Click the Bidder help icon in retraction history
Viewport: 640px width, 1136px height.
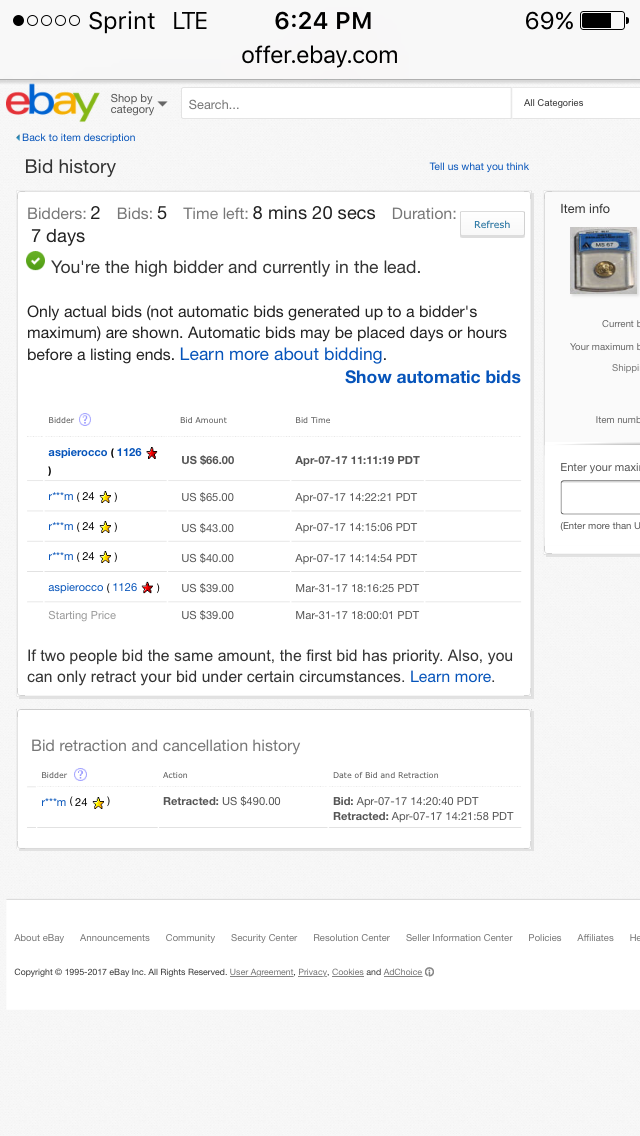click(80, 774)
